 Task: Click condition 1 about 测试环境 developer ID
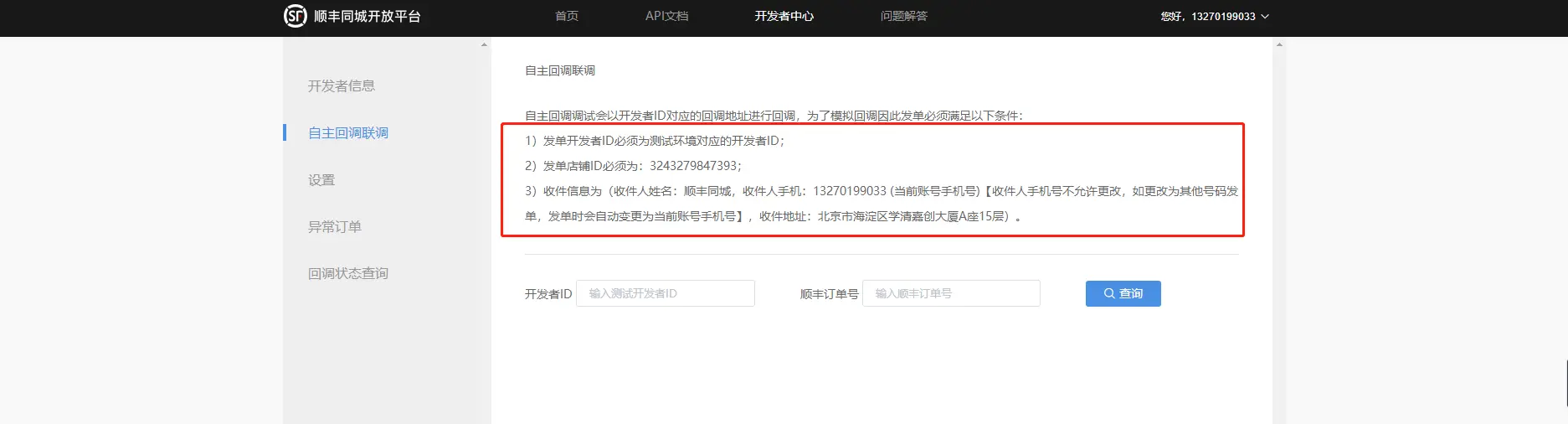tap(655, 141)
